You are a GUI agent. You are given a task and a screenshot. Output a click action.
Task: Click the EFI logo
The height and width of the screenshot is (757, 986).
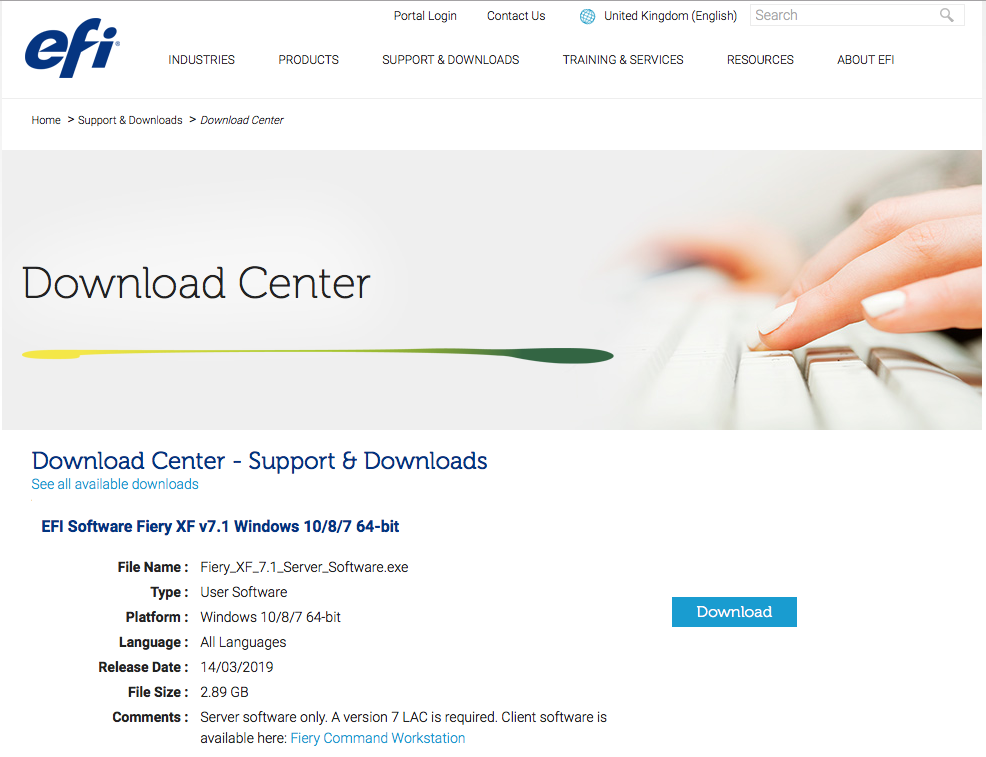72,48
